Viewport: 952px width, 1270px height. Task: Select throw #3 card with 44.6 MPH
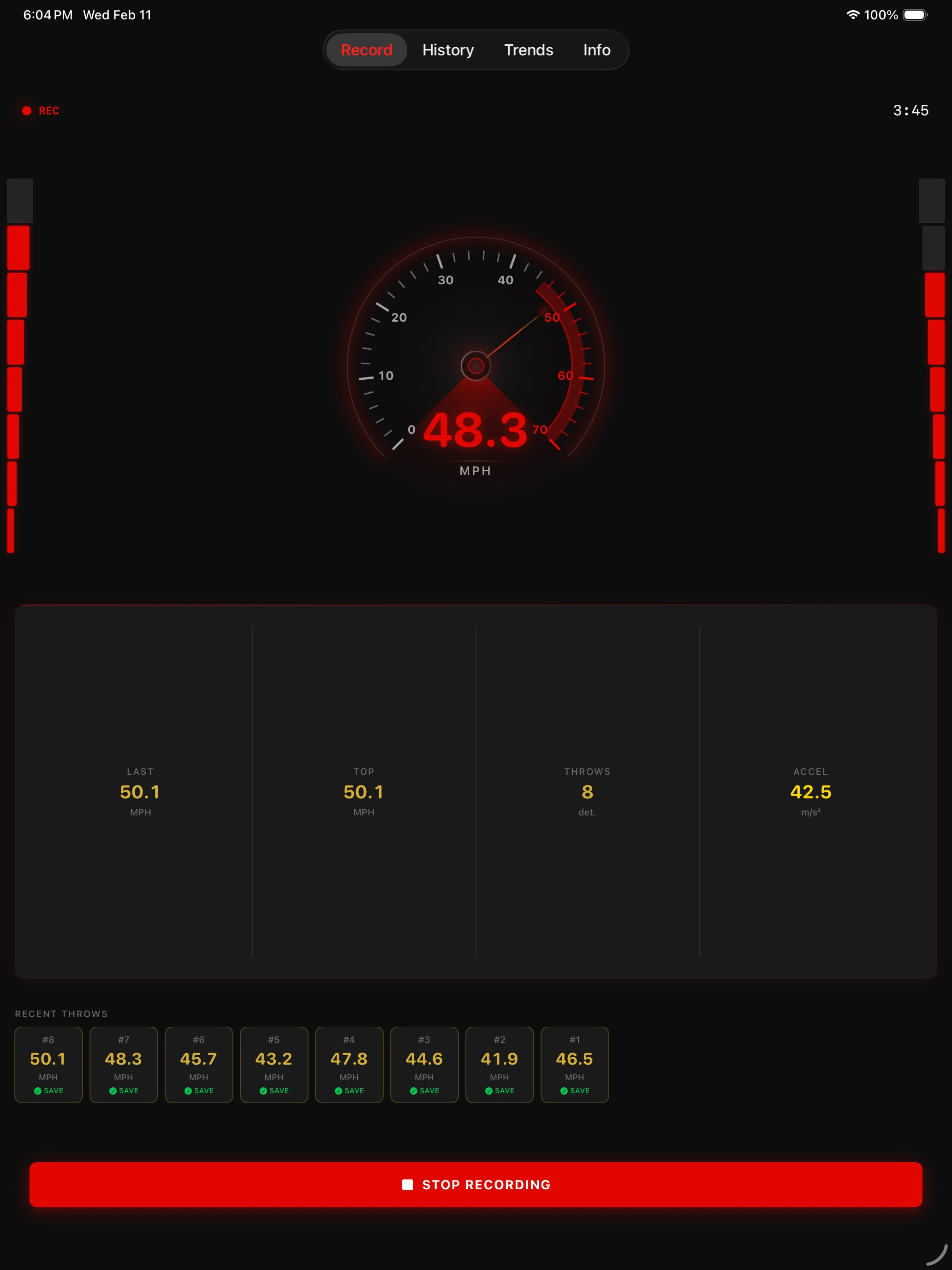coord(424,1065)
